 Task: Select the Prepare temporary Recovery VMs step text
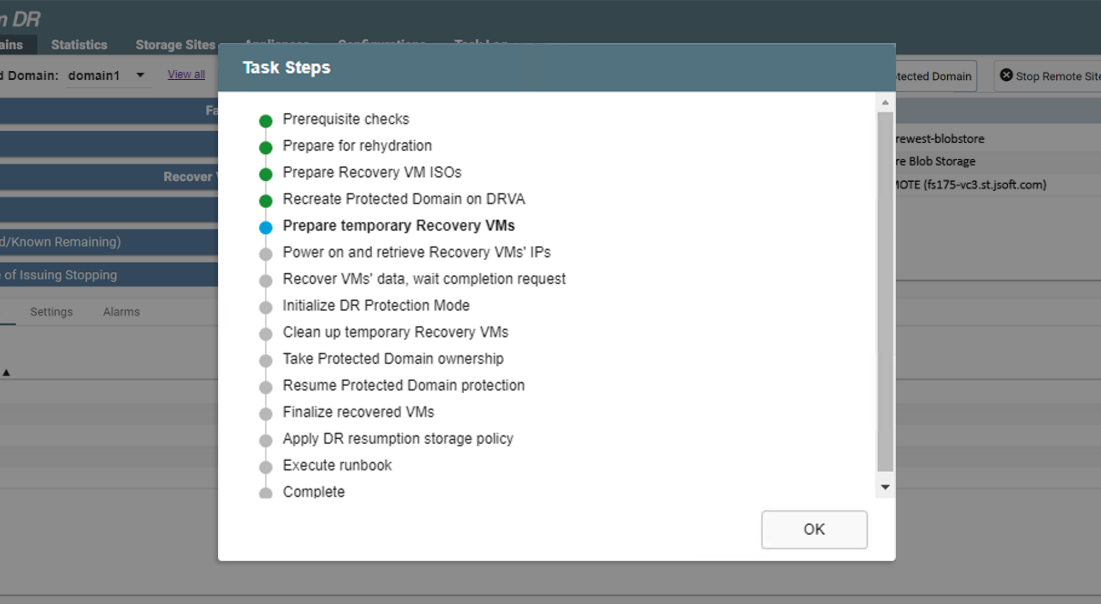pyautogui.click(x=398, y=226)
